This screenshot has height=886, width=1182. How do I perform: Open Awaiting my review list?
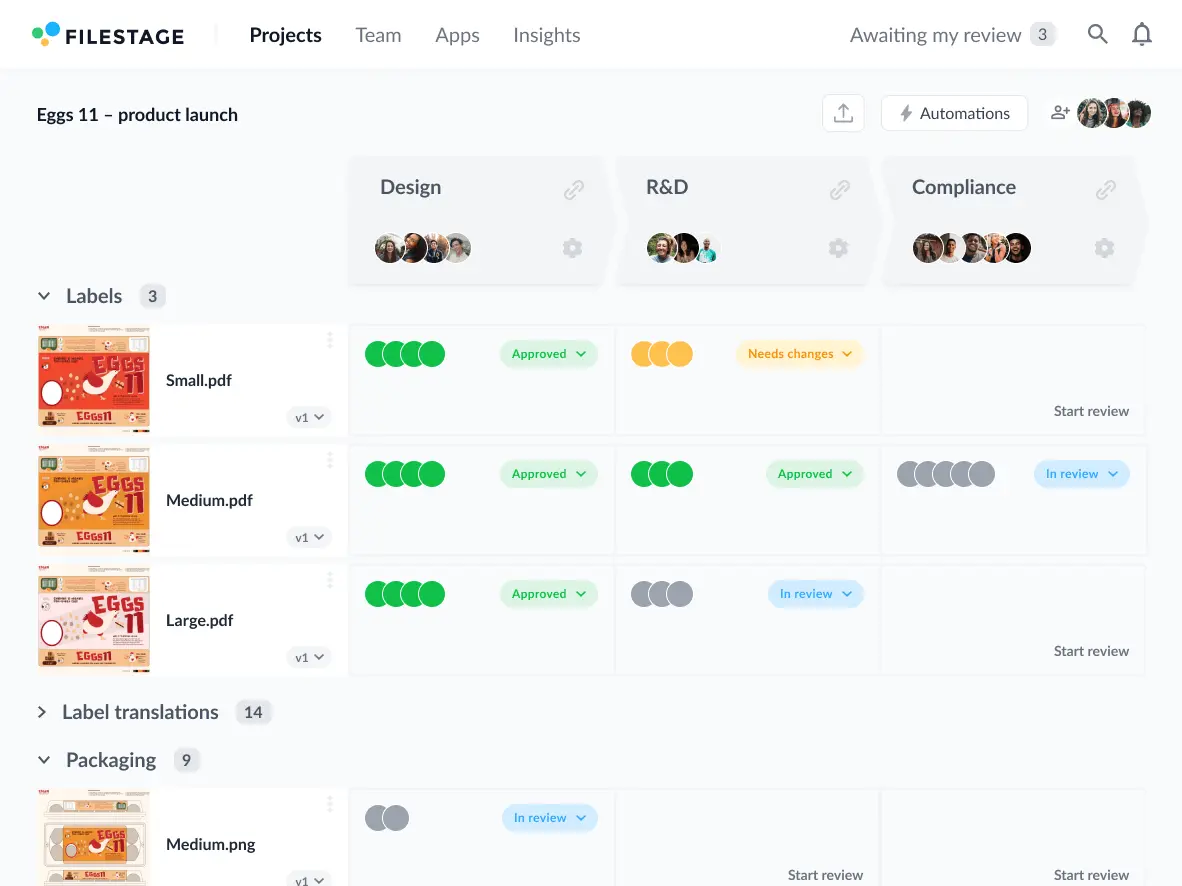pos(950,35)
